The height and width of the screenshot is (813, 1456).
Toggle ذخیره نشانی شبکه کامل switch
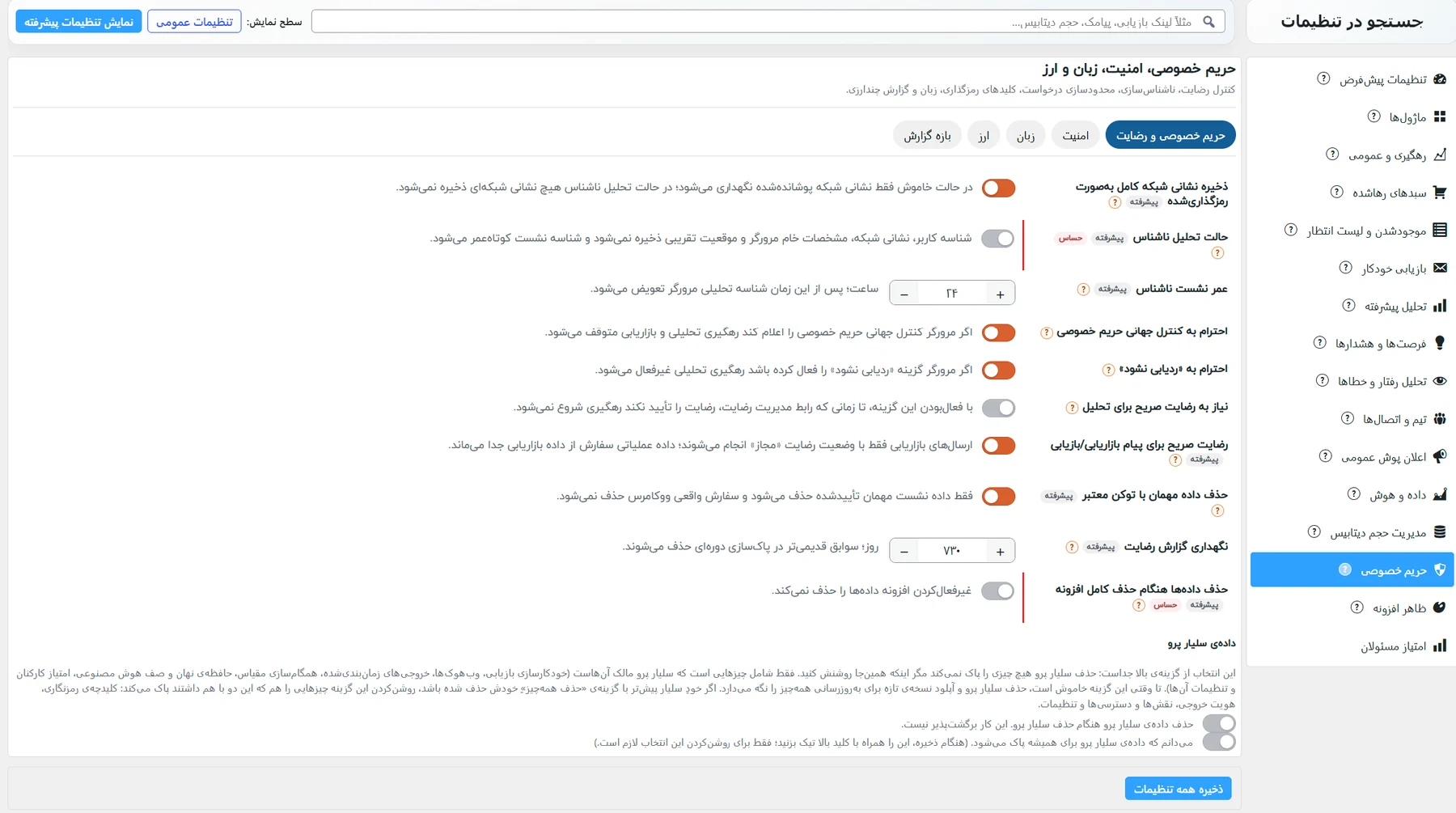tap(998, 188)
